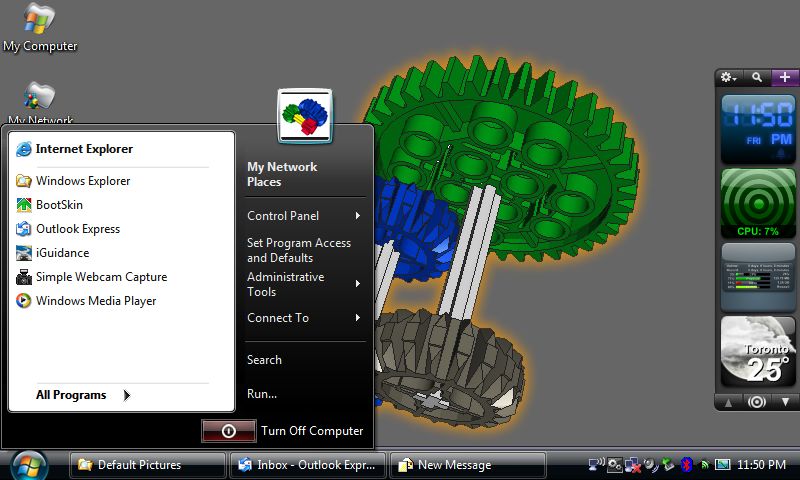Expand the Connect To submenu arrow
Image resolution: width=800 pixels, height=480 pixels.
358,318
